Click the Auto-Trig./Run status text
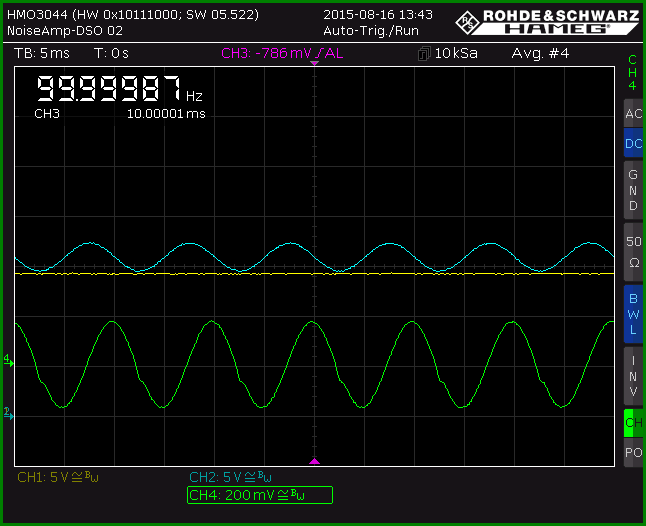This screenshot has height=526, width=646. 371,31
